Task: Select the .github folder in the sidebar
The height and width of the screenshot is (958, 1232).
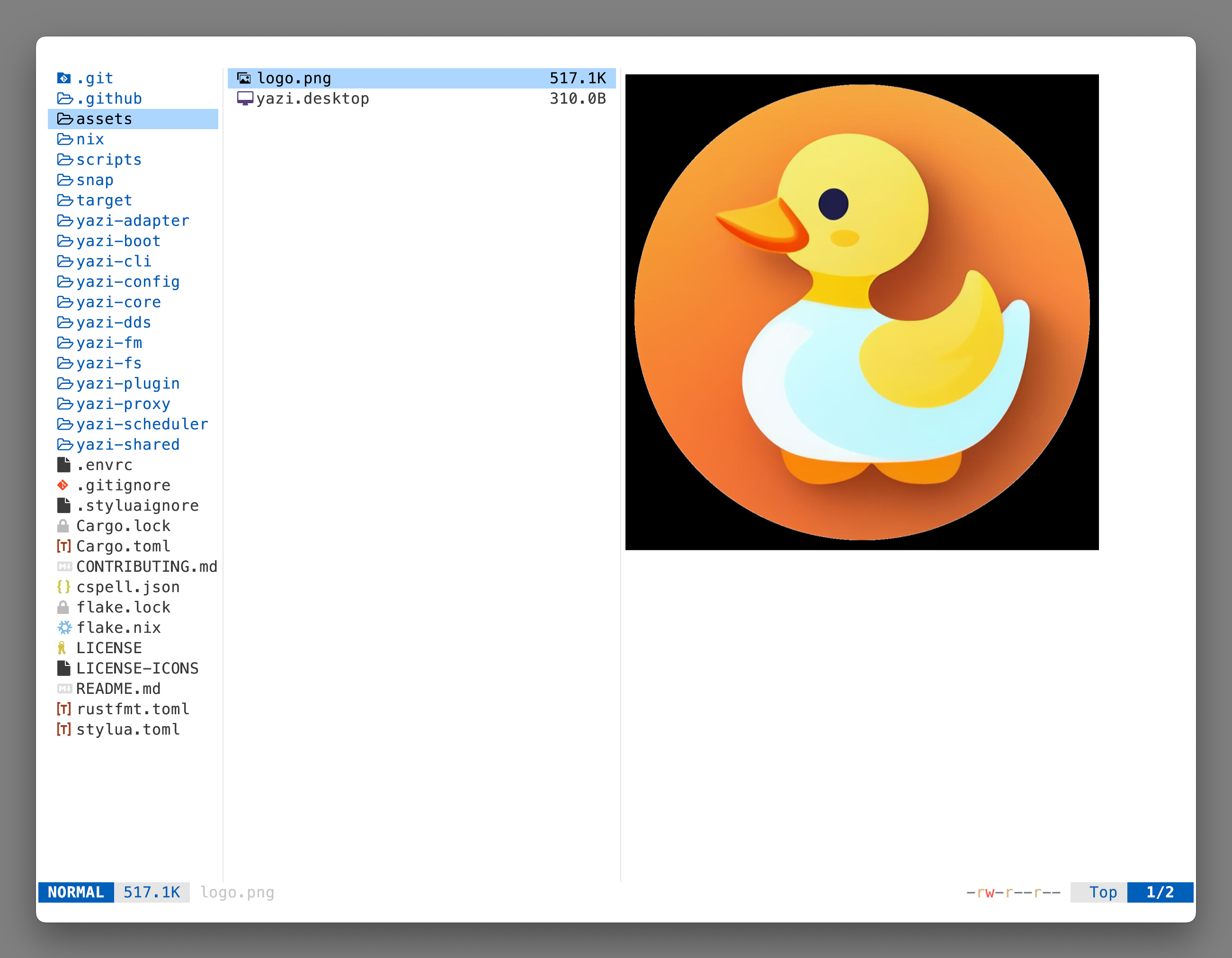Action: [x=109, y=98]
